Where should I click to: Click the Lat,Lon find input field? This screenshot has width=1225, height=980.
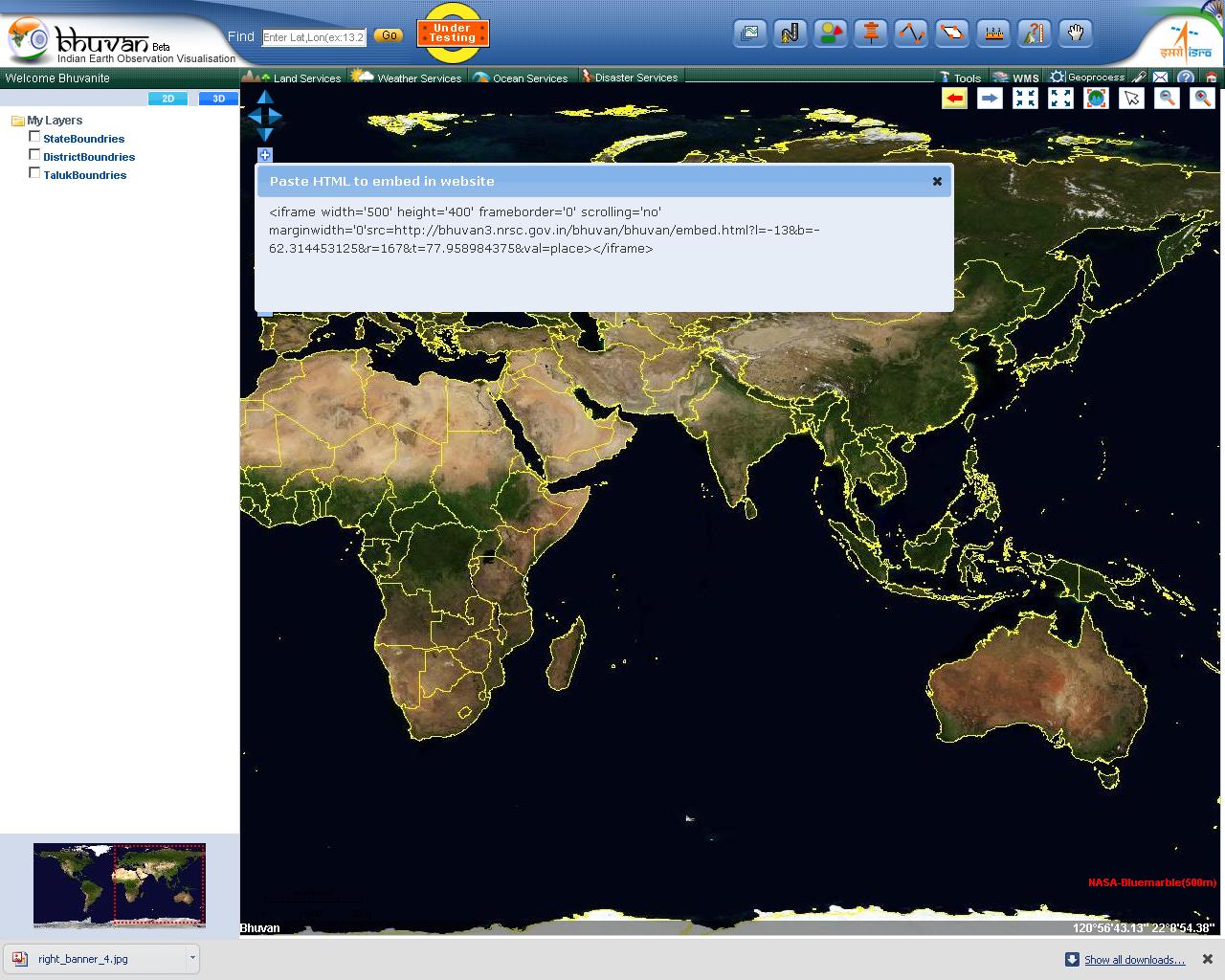pyautogui.click(x=314, y=37)
